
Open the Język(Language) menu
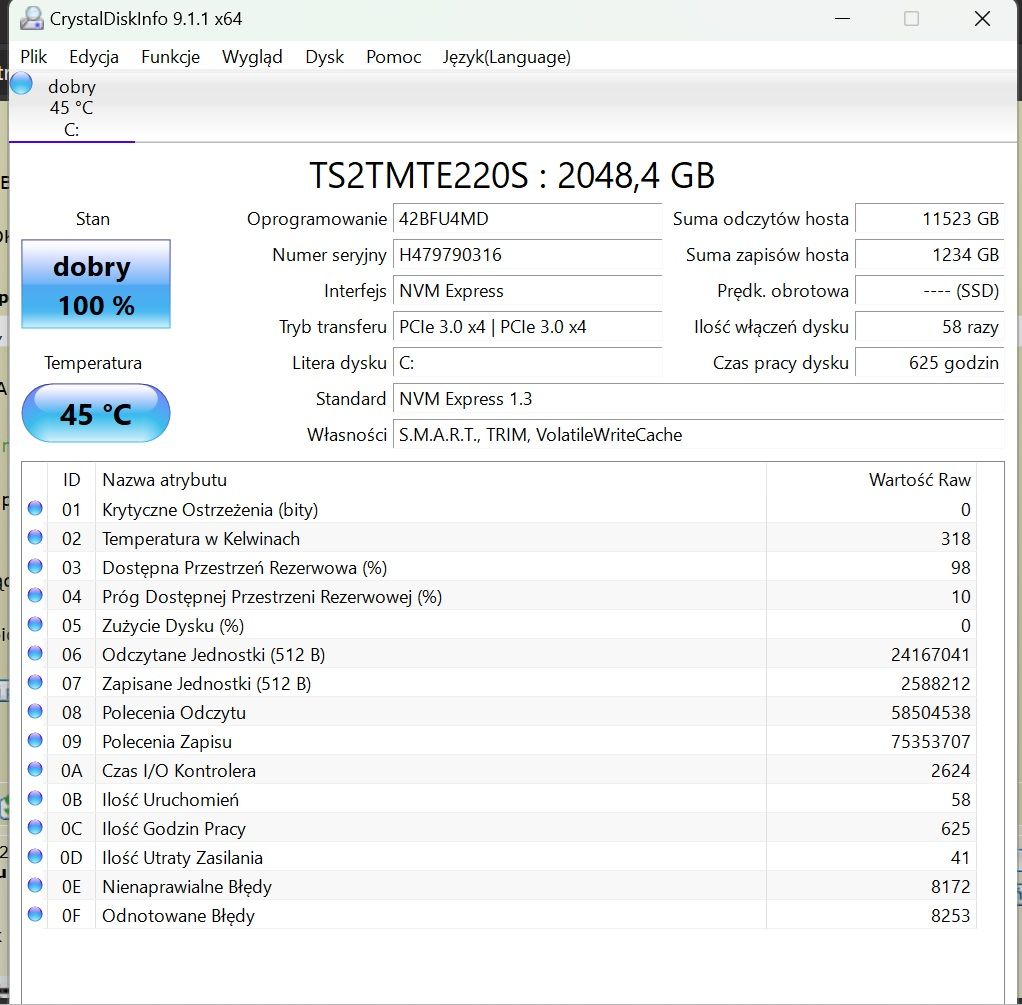(506, 57)
